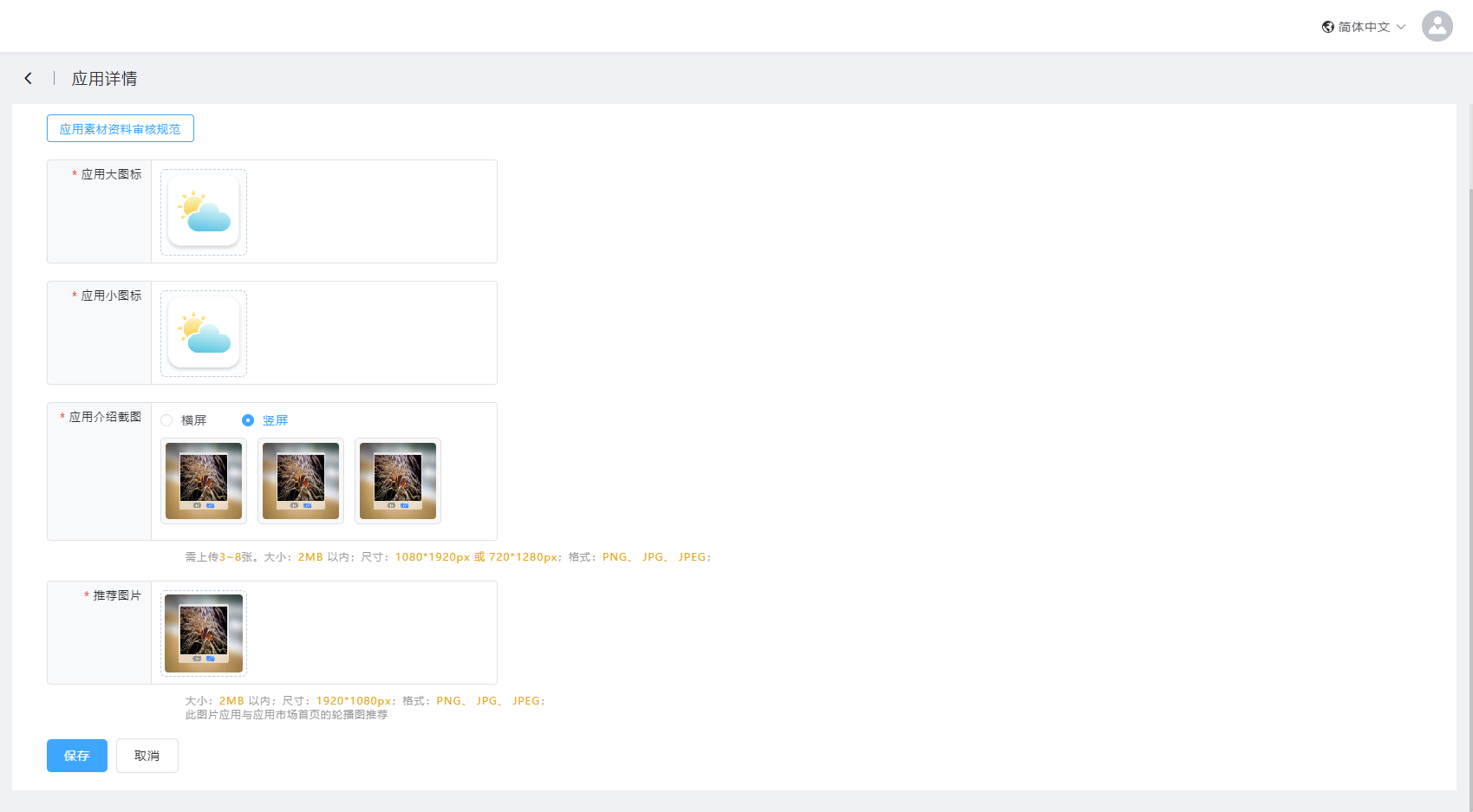
Task: Cancel editing with 取消
Action: point(147,756)
